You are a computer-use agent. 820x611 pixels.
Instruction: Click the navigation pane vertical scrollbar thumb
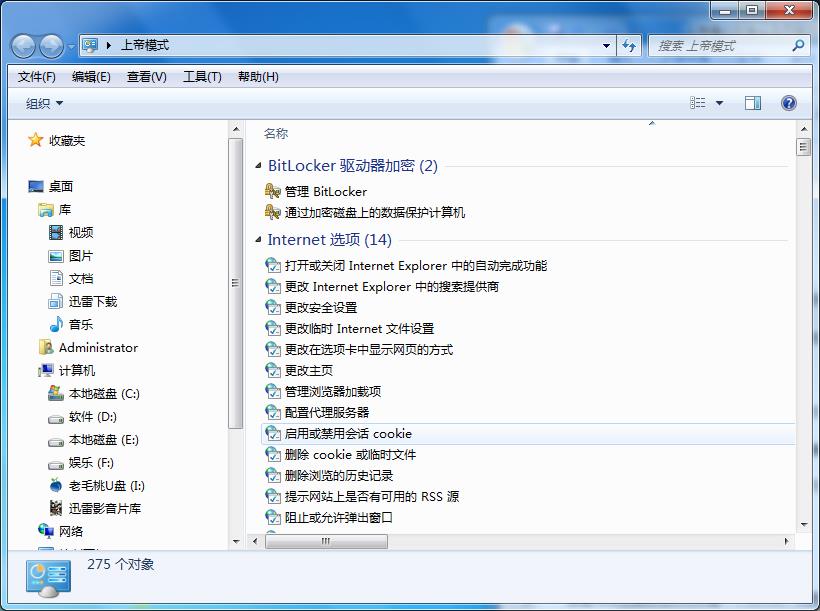click(x=235, y=283)
